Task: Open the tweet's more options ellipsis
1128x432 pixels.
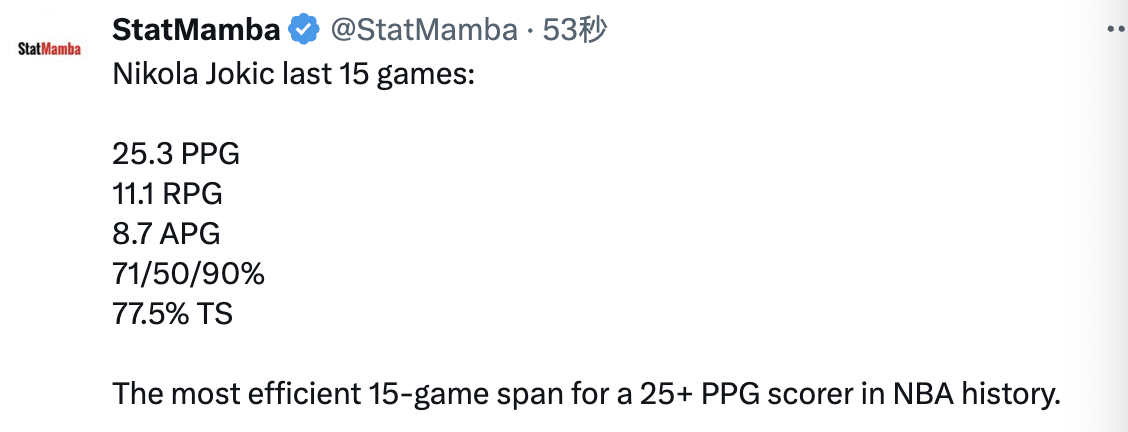Action: (1117, 29)
